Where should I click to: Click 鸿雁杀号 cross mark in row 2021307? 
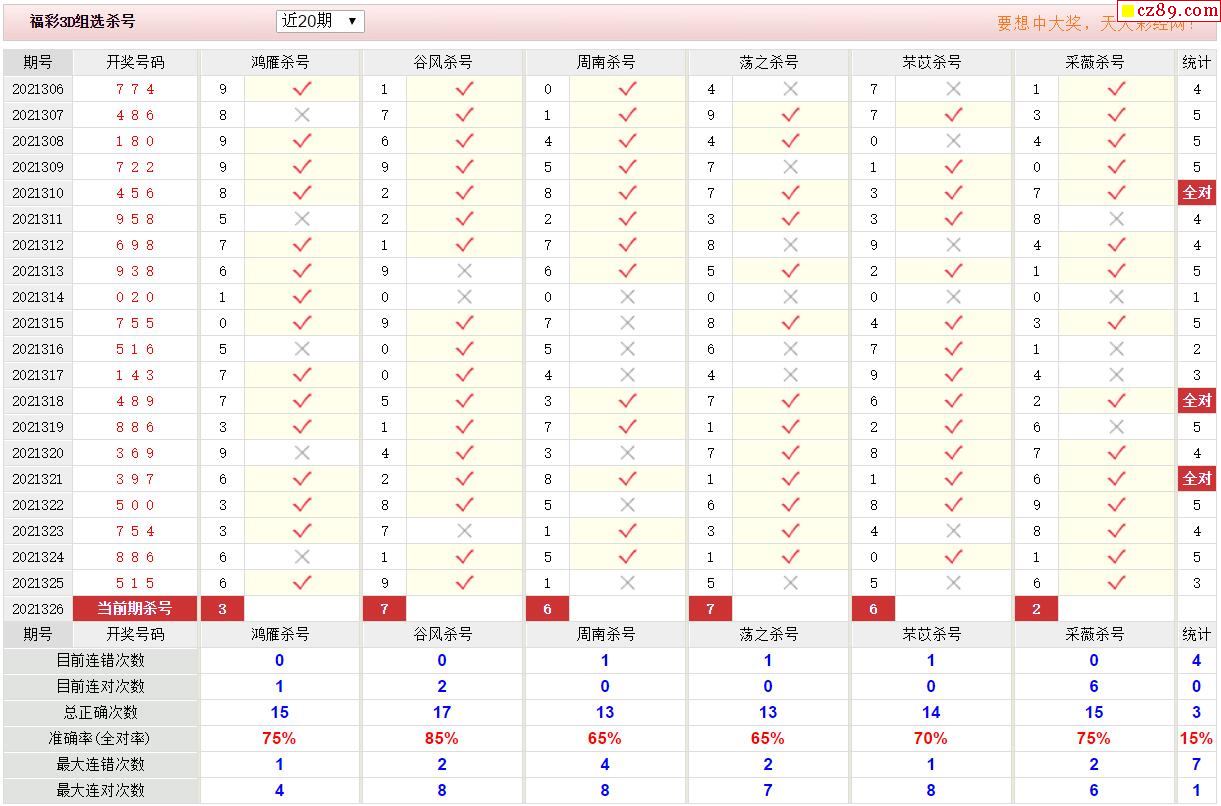click(x=302, y=115)
